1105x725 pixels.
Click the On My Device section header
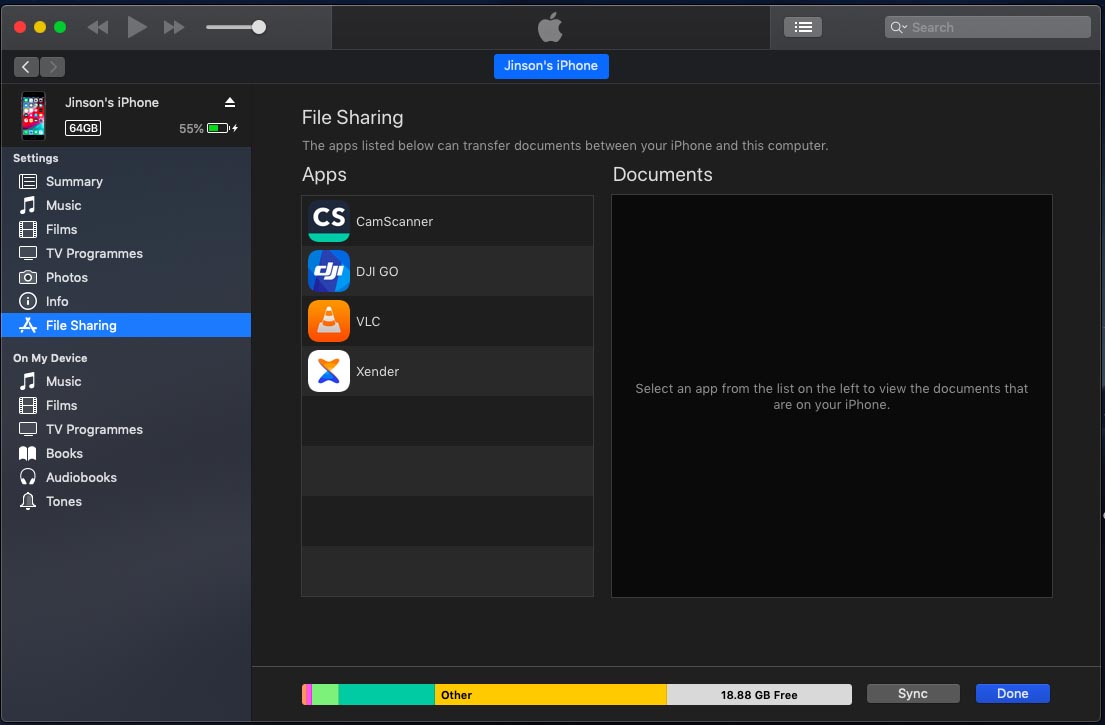[50, 358]
